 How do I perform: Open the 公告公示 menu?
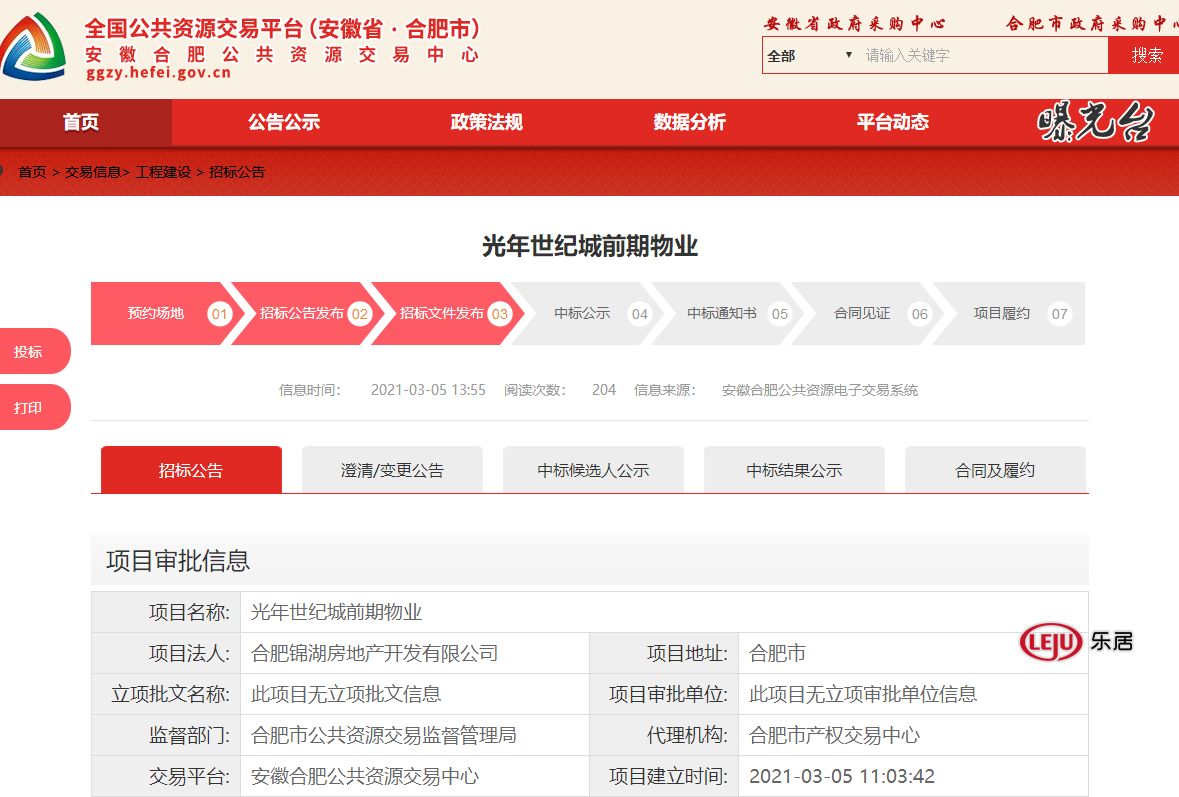[284, 122]
